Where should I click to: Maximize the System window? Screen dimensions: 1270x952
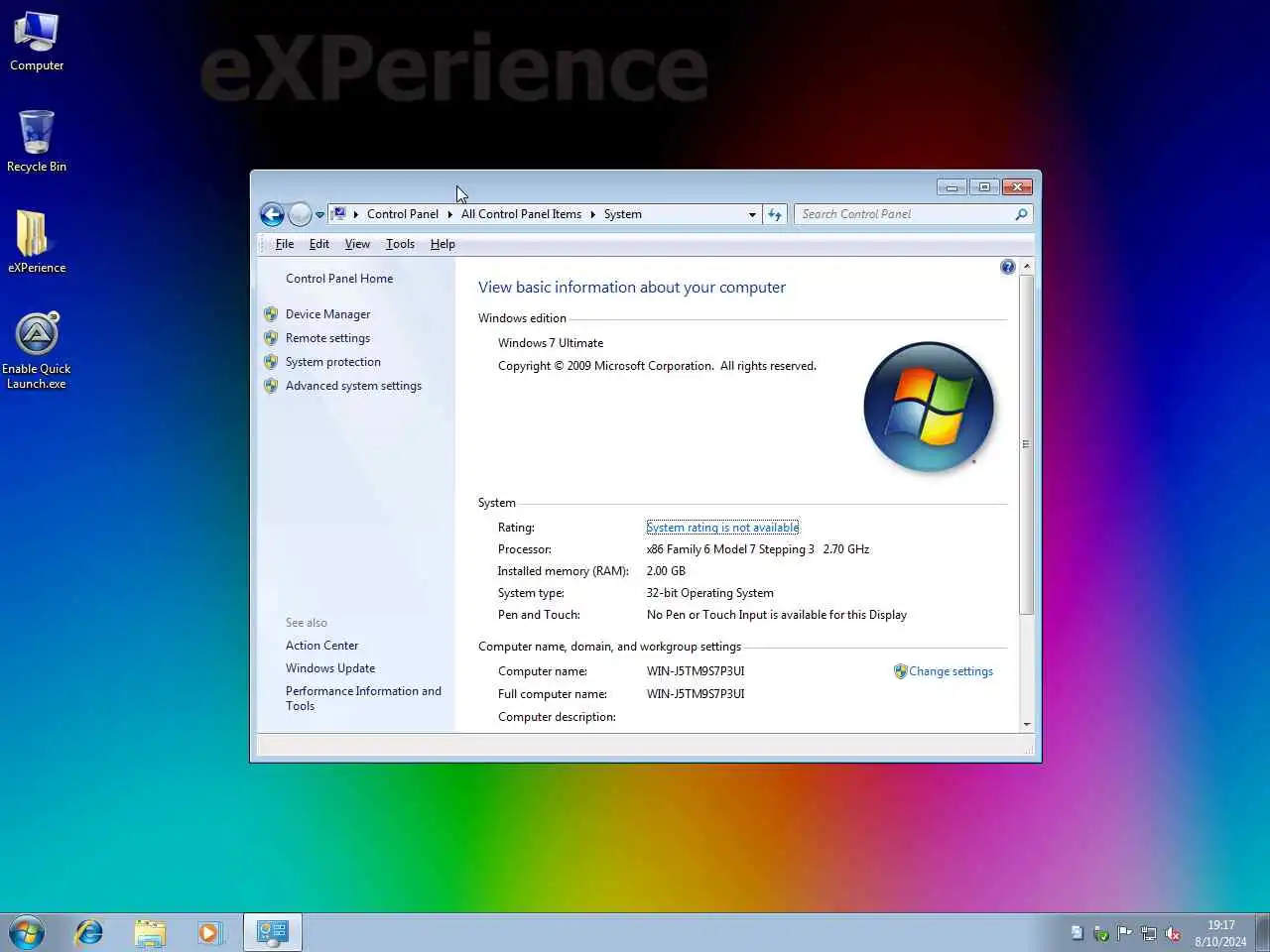(x=983, y=186)
